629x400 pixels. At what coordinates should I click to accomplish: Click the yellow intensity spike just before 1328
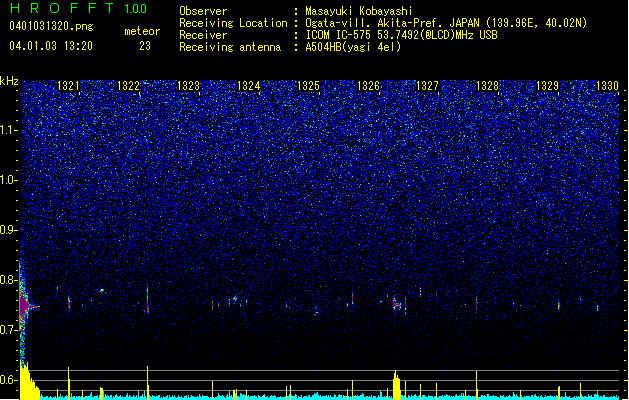coord(477,385)
